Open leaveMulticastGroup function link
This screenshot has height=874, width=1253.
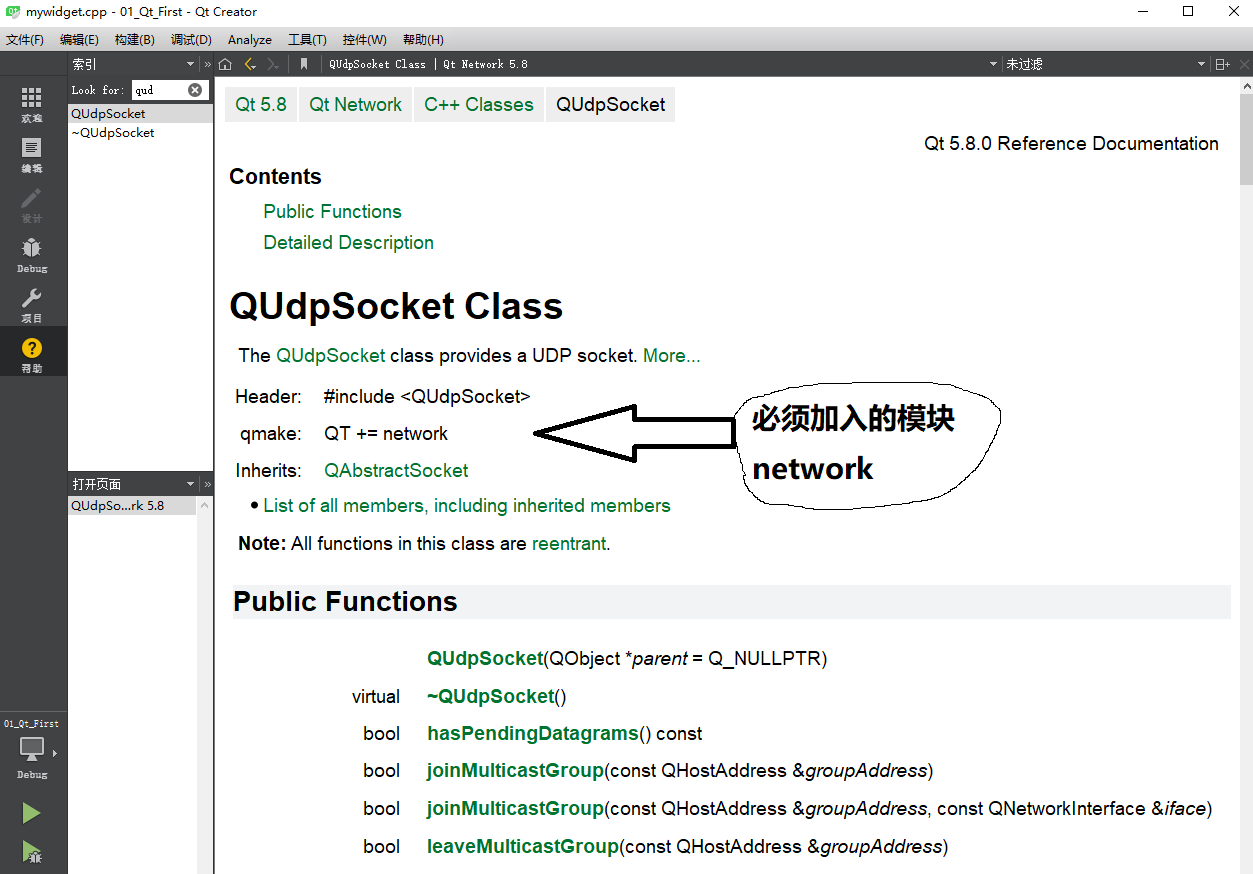tap(523, 847)
